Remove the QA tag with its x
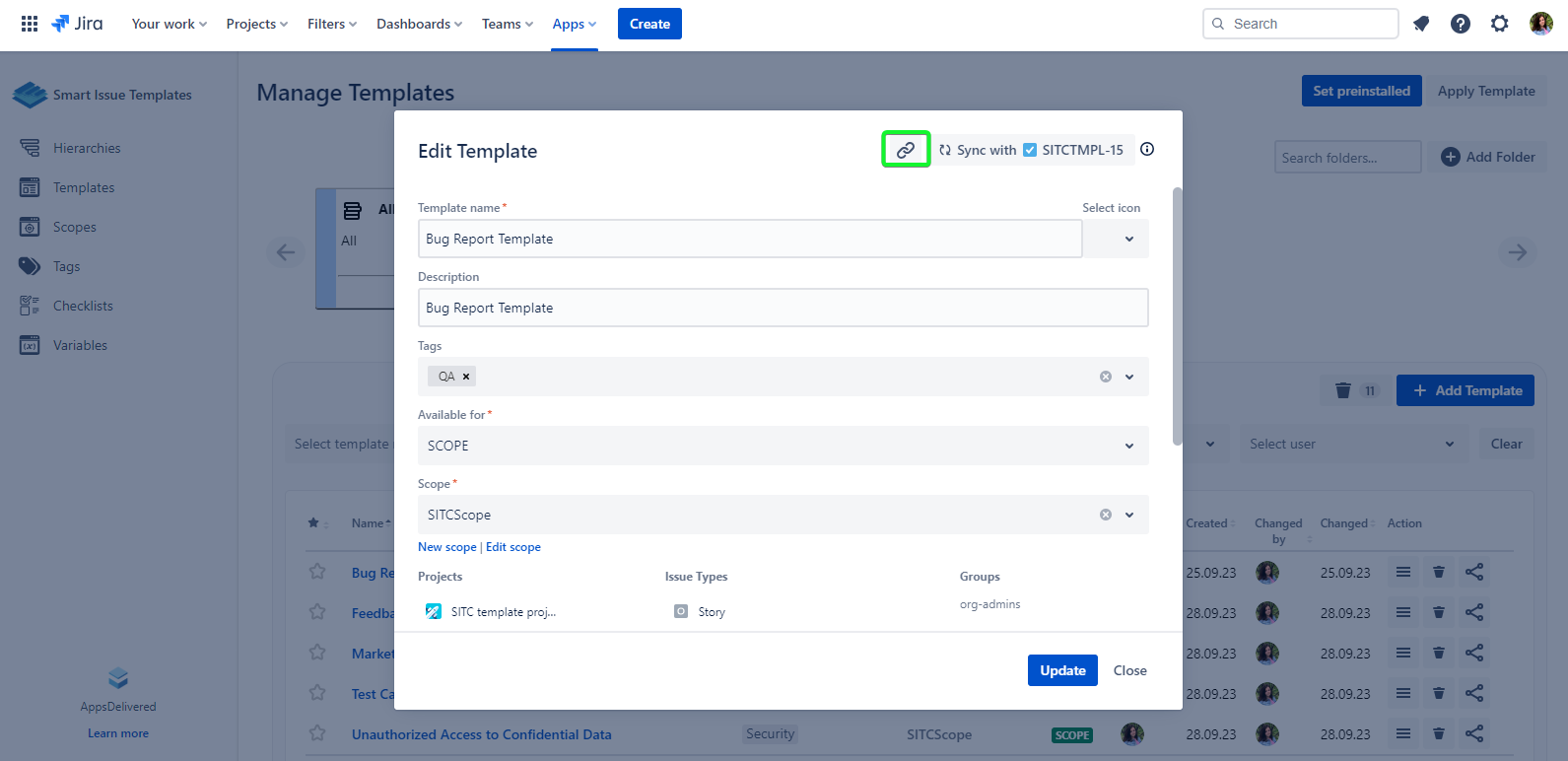The height and width of the screenshot is (761, 1568). [466, 377]
